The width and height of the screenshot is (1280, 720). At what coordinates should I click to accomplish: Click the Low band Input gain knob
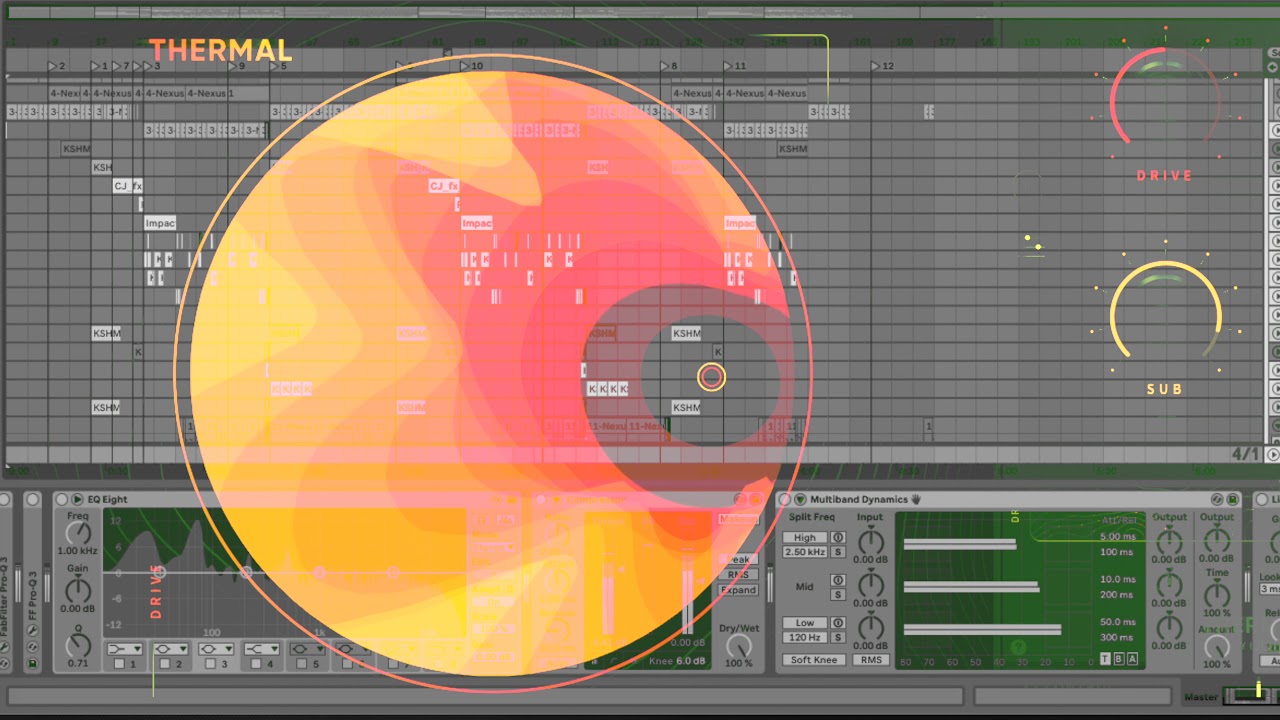871,627
